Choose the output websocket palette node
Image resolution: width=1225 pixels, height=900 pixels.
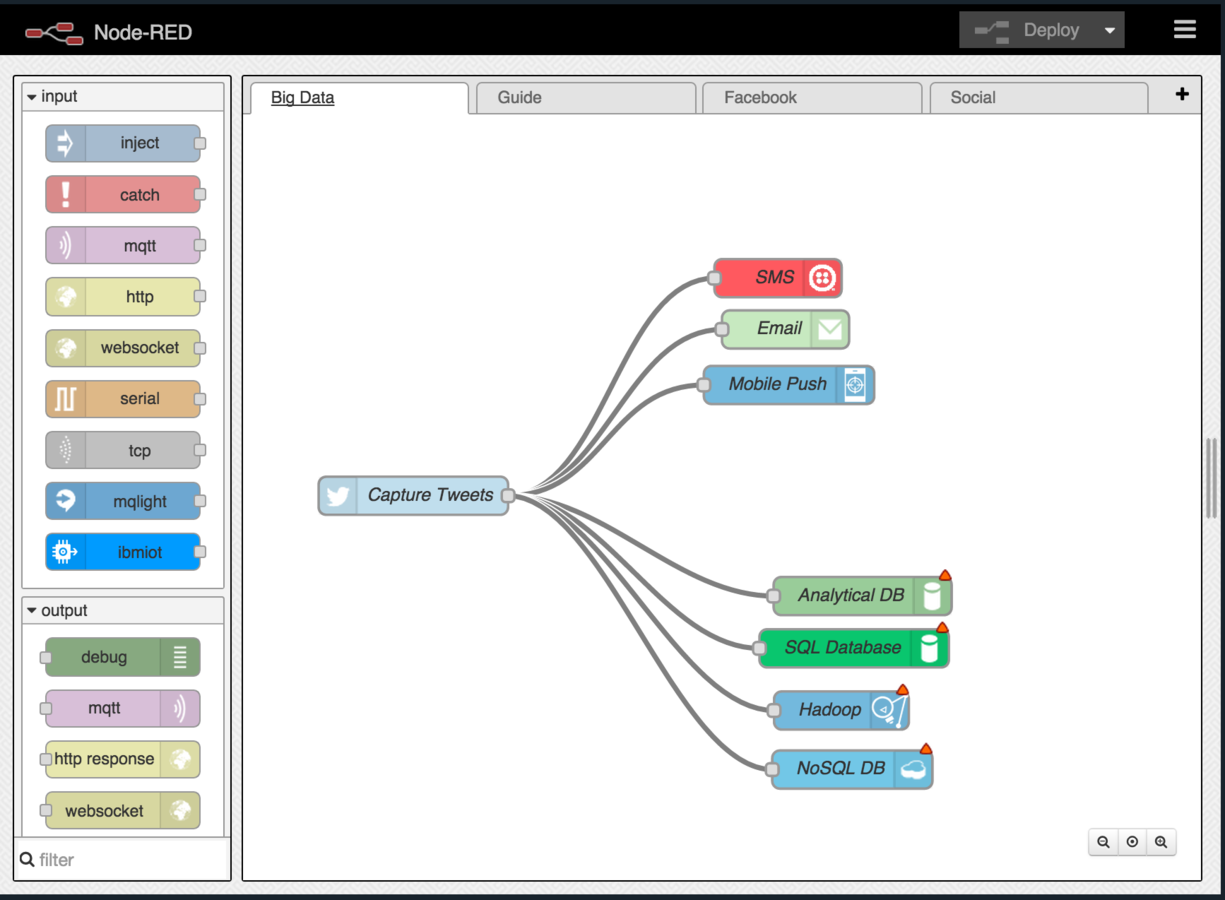point(123,811)
